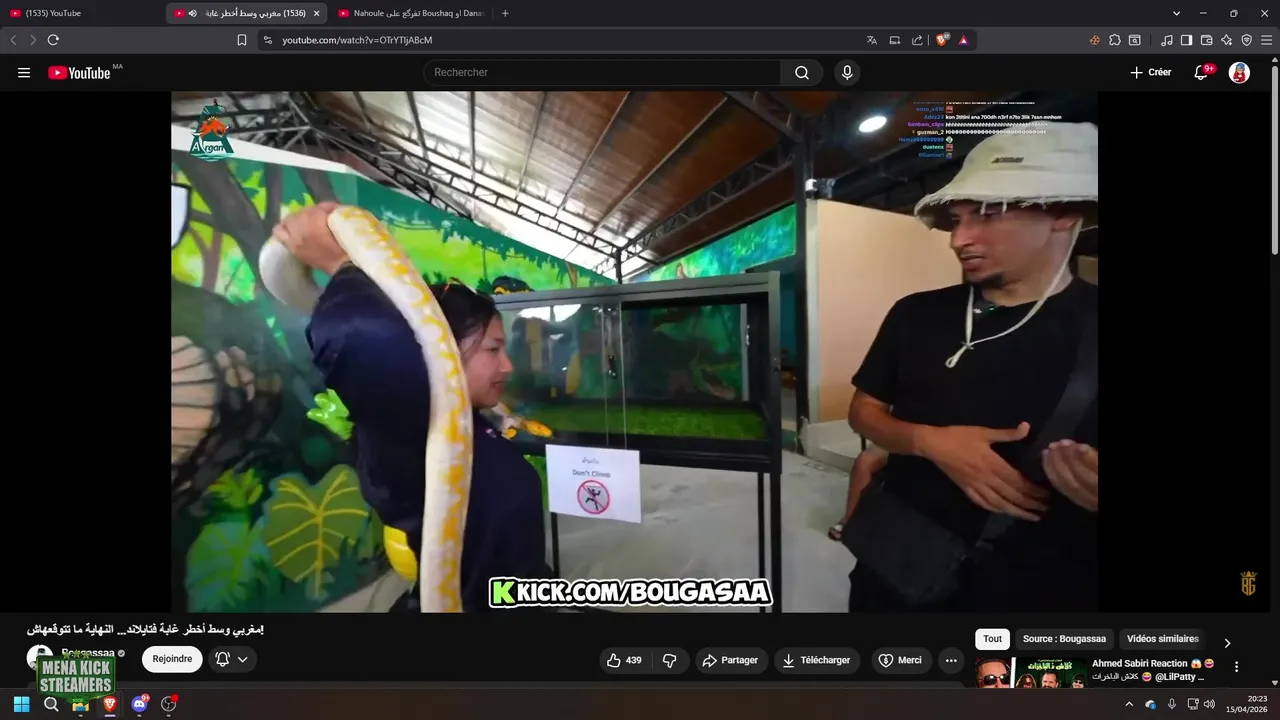Open the subscription notification bell dropdown
The height and width of the screenshot is (720, 1280).
[231, 659]
